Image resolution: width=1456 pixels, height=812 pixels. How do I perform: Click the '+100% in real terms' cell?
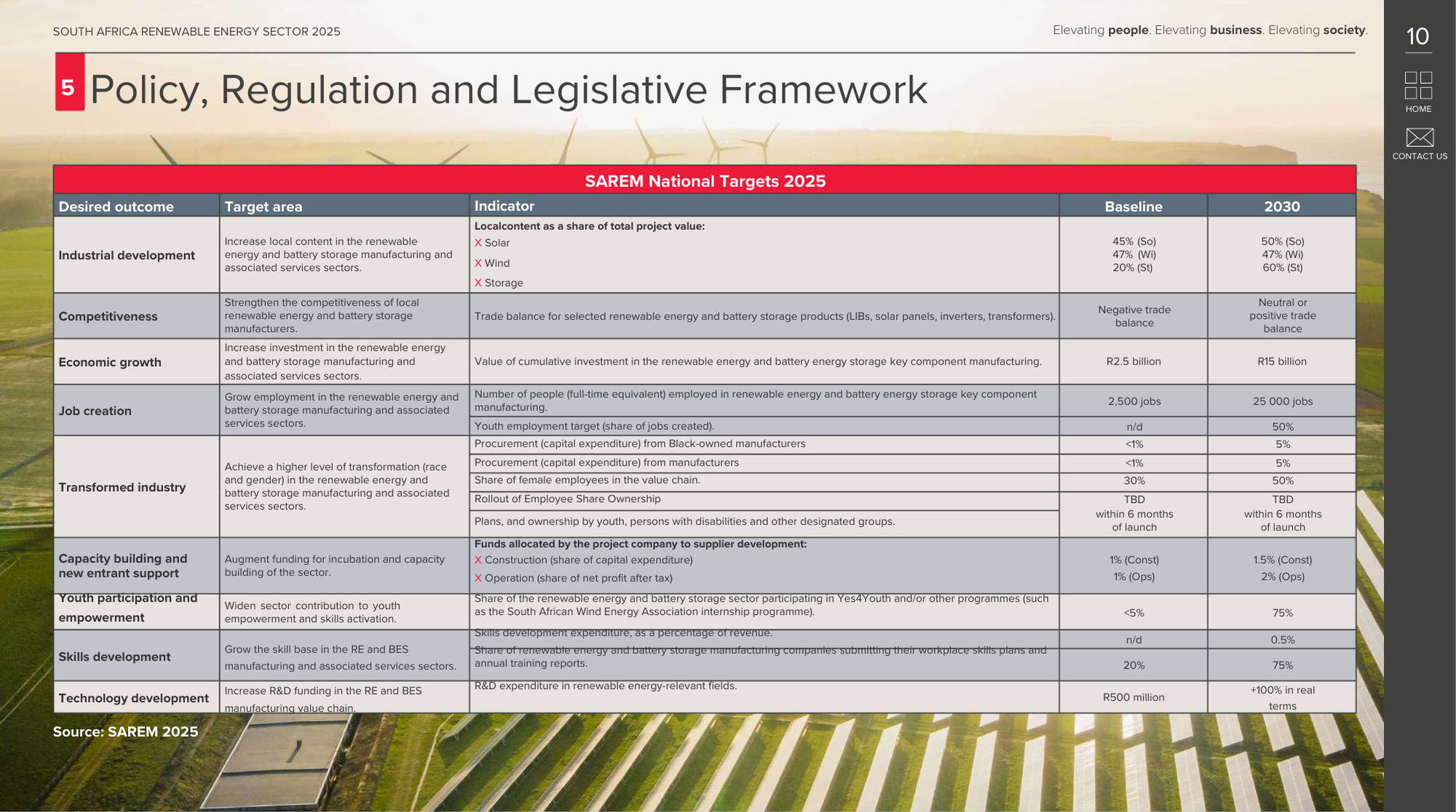click(1283, 698)
